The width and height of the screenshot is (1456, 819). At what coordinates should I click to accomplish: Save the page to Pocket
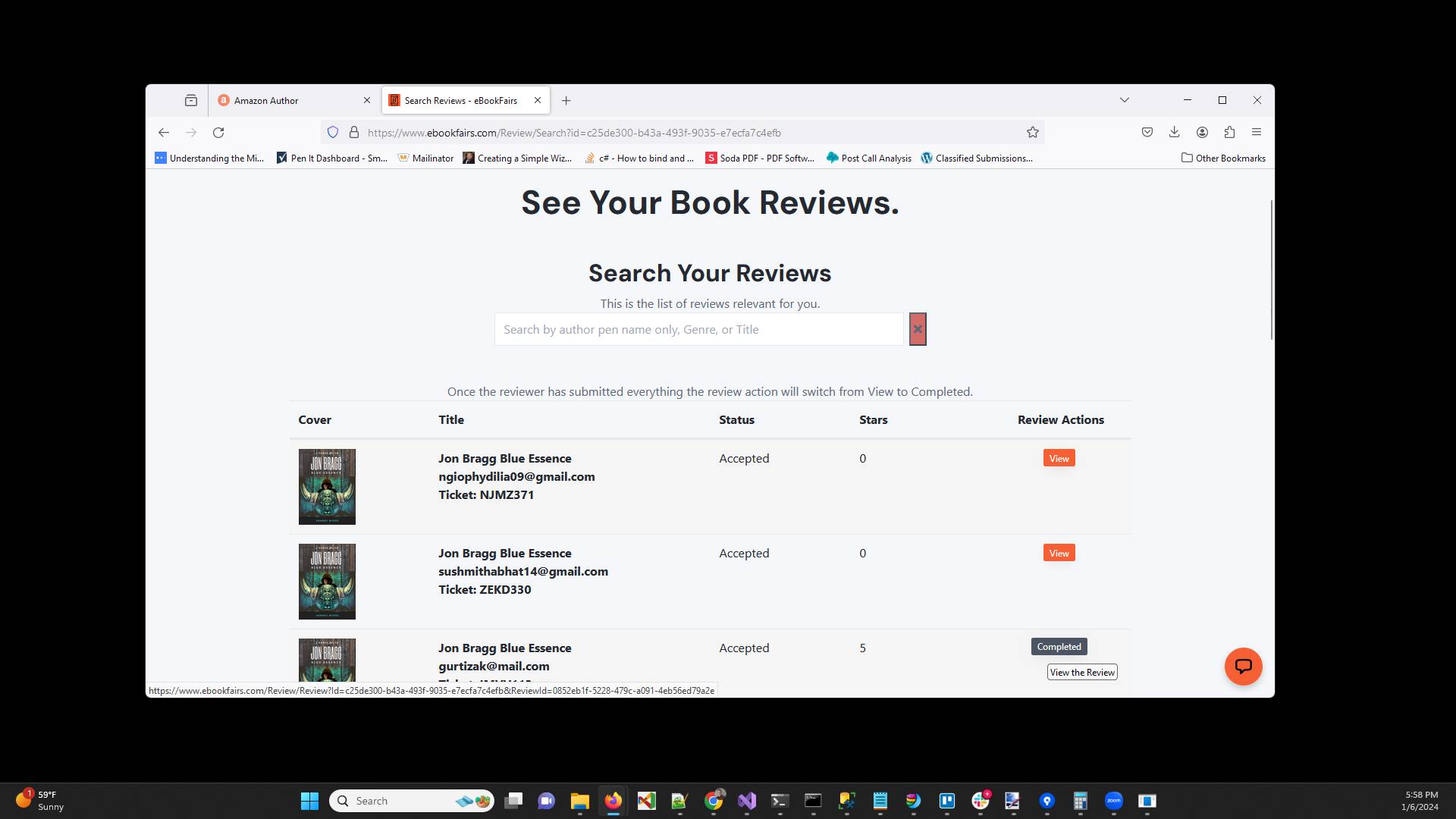coord(1147,132)
